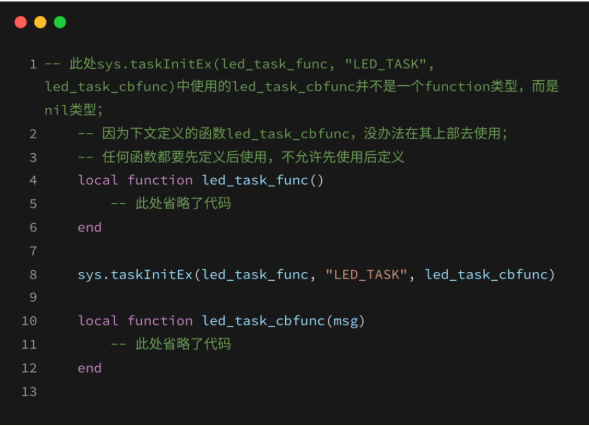The height and width of the screenshot is (426, 589).
Task: Click the red close dot
Action: coord(21,22)
